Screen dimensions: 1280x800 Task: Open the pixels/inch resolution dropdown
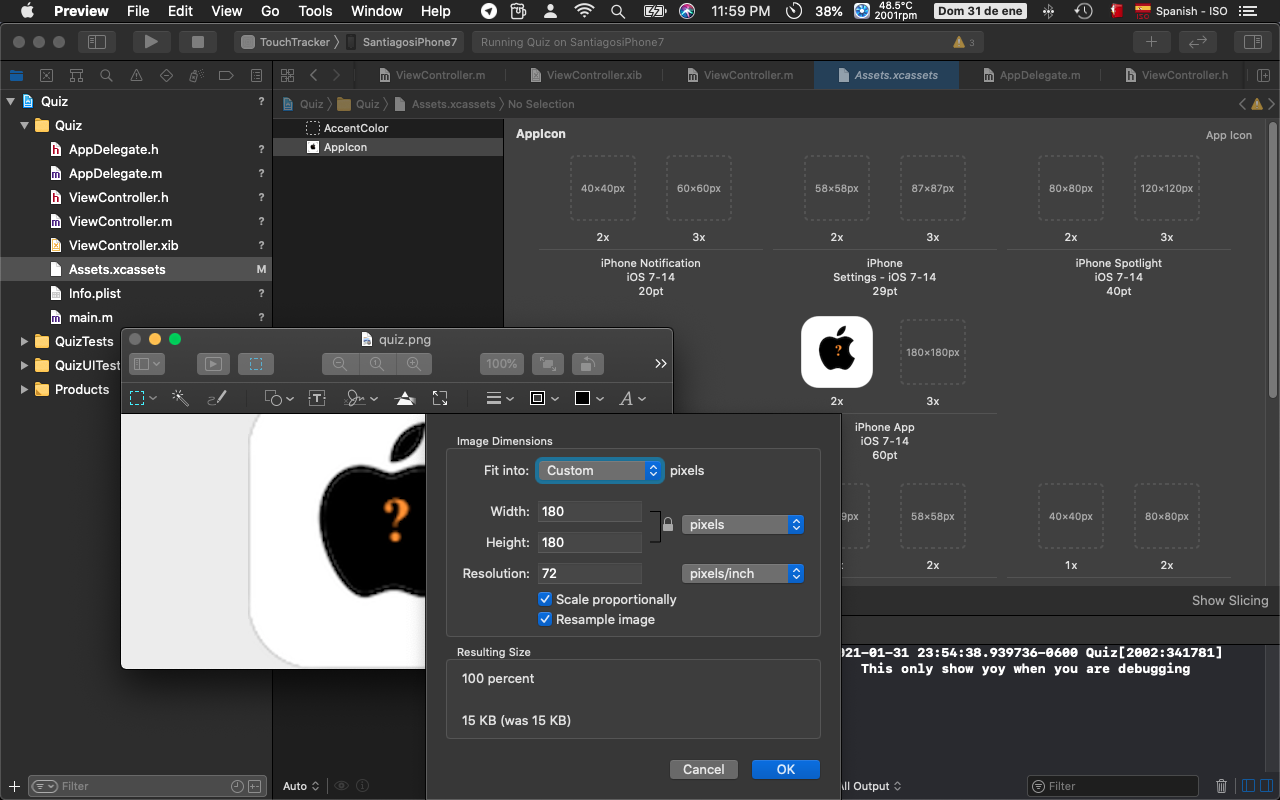pyautogui.click(x=743, y=573)
